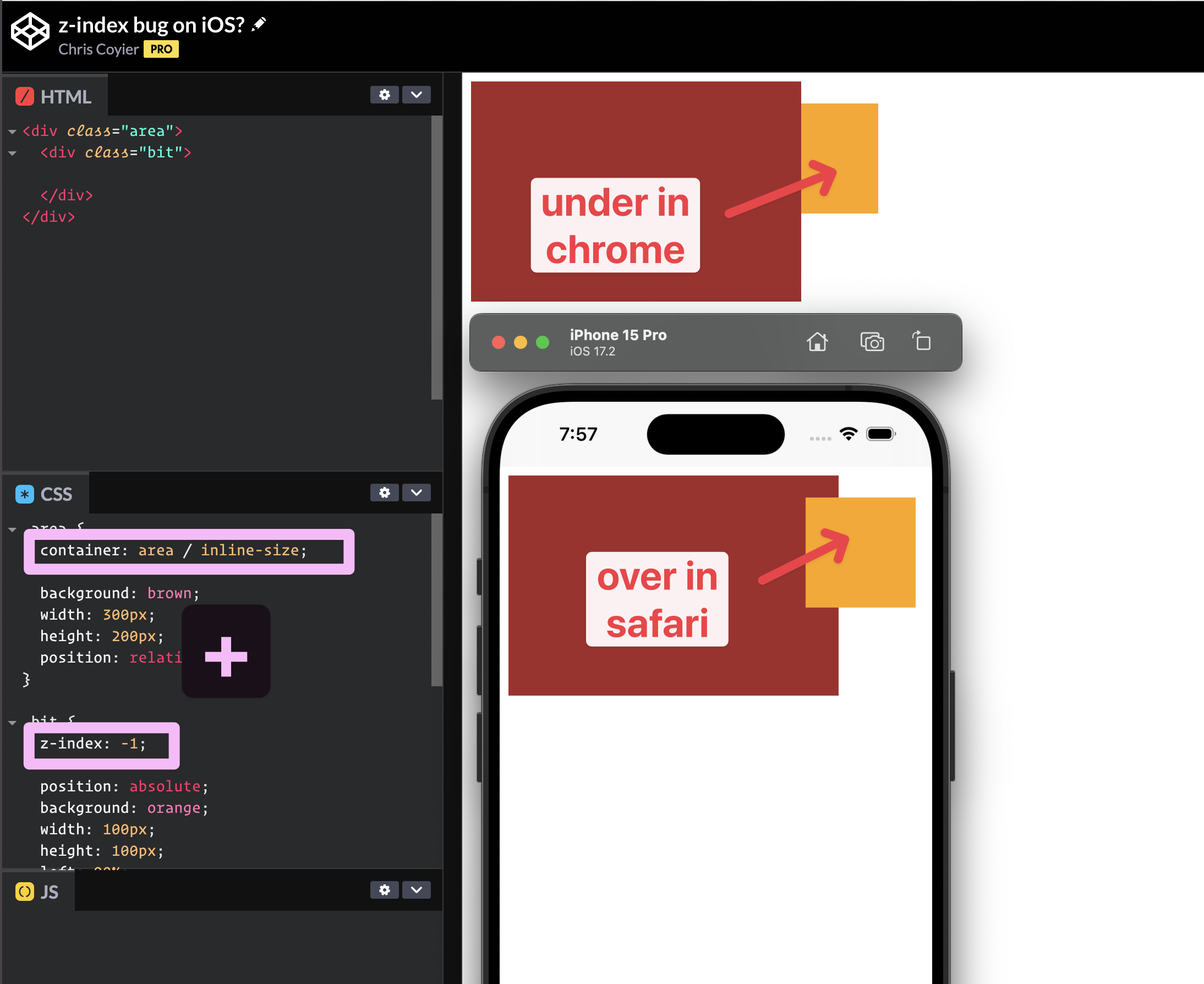Image resolution: width=1204 pixels, height=984 pixels.
Task: Click the simulator Home icon
Action: point(817,342)
